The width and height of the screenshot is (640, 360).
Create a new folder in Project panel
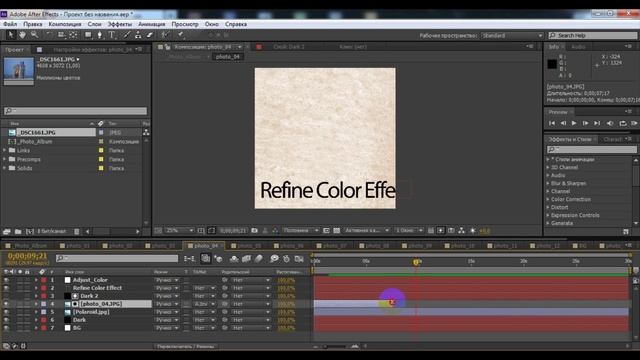pos(18,231)
